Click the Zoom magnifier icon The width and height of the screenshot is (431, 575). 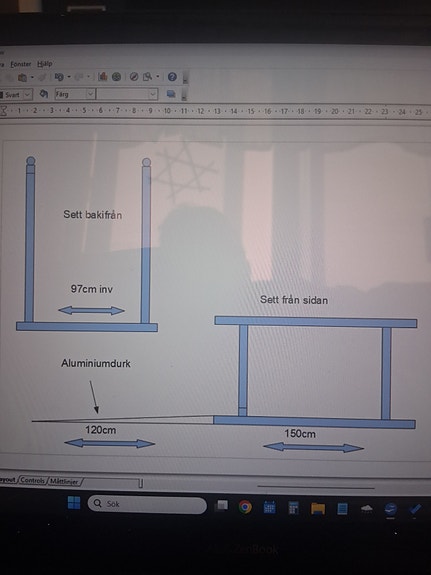pos(147,77)
